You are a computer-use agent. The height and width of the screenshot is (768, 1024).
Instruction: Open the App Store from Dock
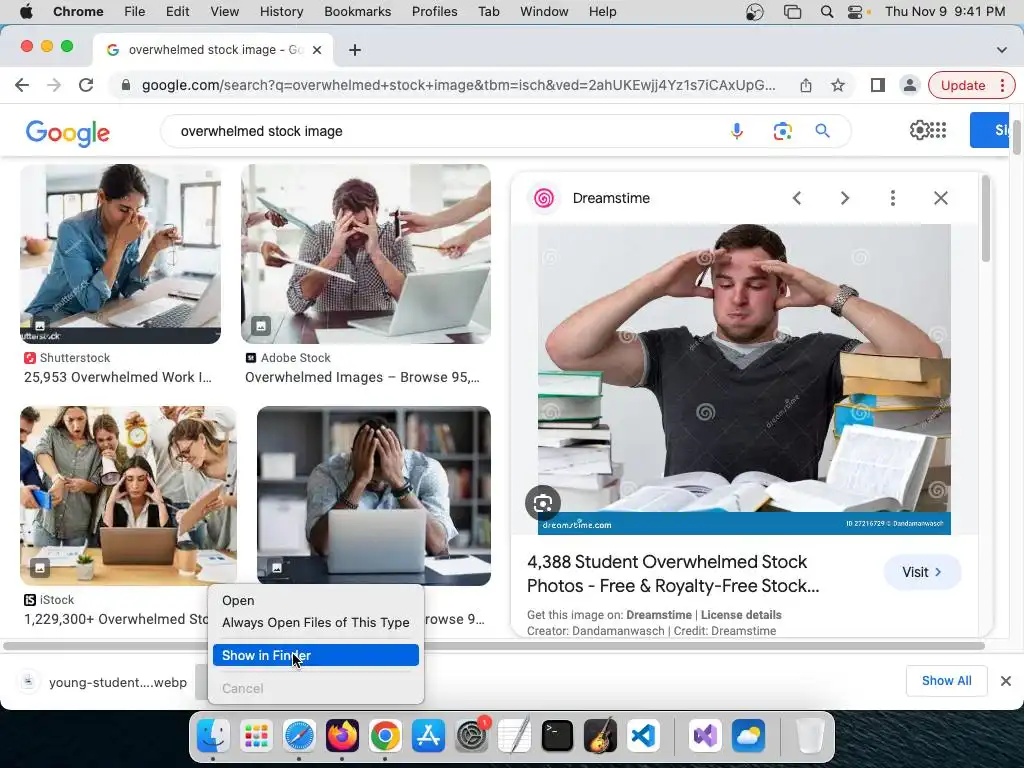tap(428, 736)
